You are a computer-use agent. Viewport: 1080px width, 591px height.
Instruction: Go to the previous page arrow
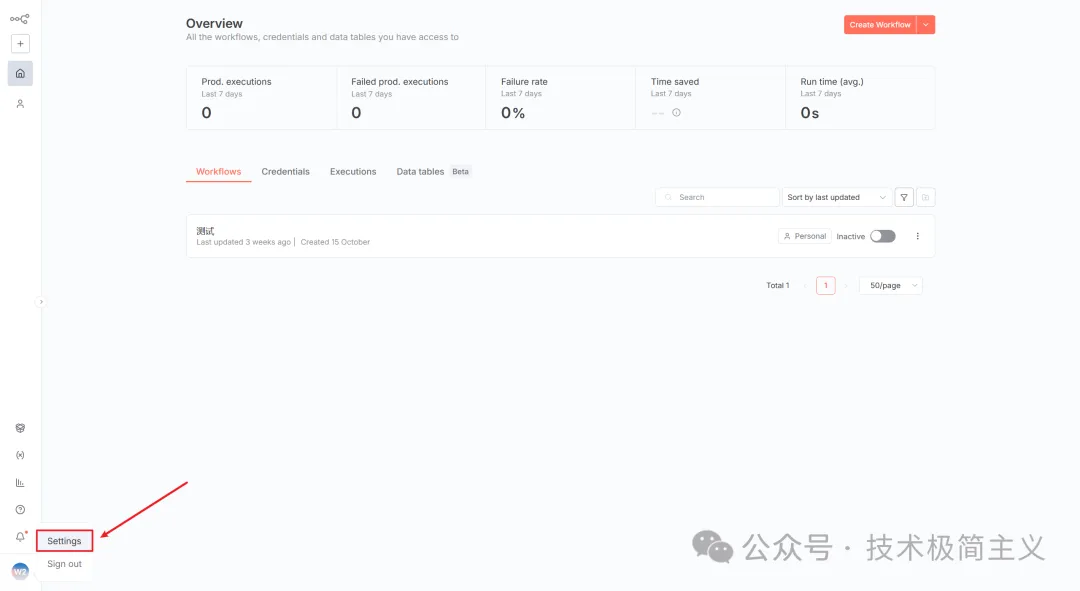[804, 285]
